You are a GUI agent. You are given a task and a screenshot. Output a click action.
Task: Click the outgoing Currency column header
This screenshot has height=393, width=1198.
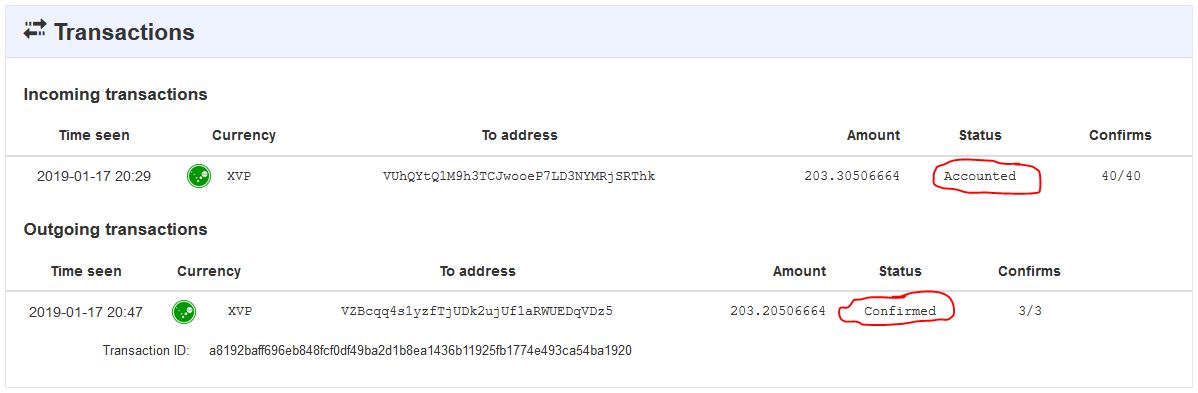pyautogui.click(x=209, y=271)
